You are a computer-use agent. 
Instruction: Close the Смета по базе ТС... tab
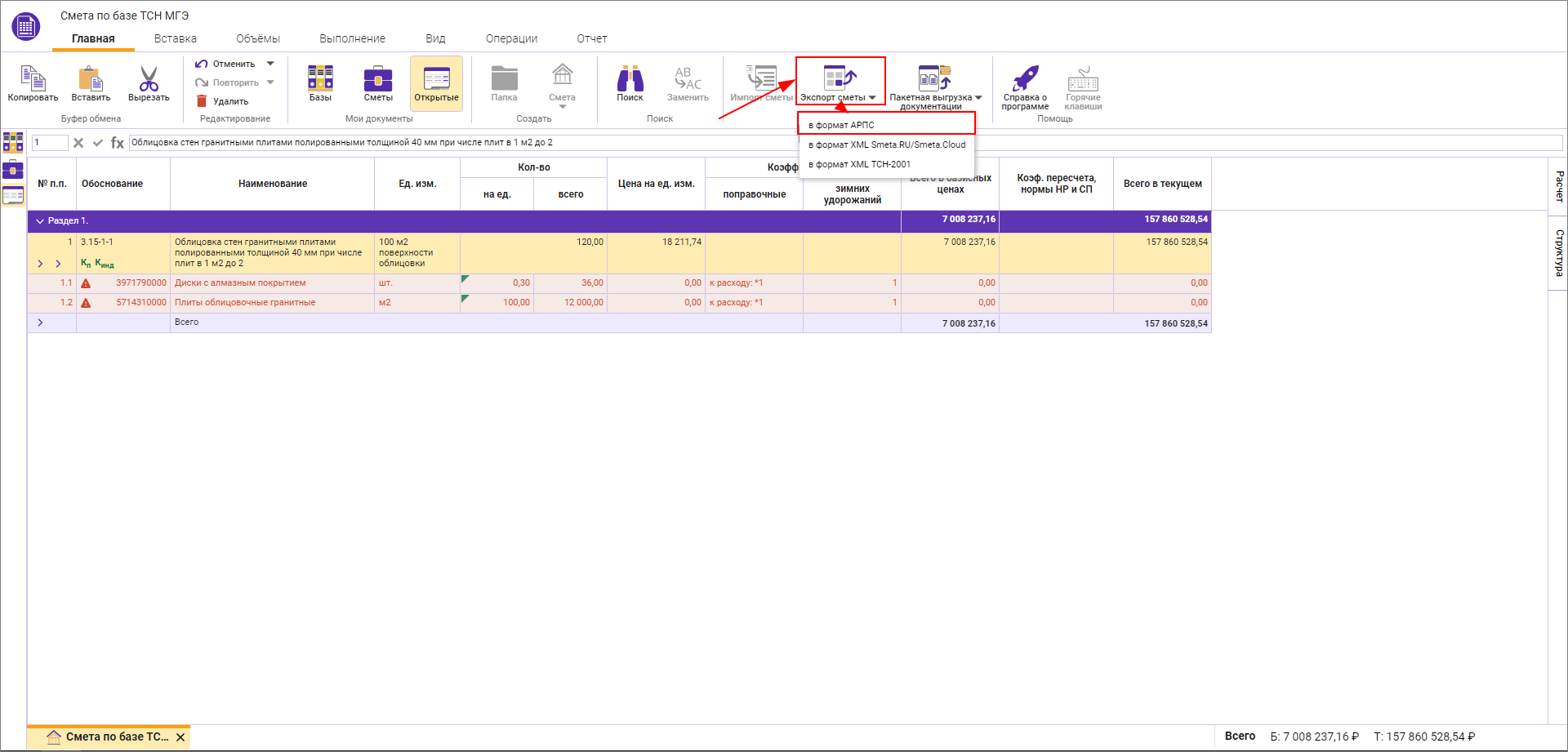(180, 737)
